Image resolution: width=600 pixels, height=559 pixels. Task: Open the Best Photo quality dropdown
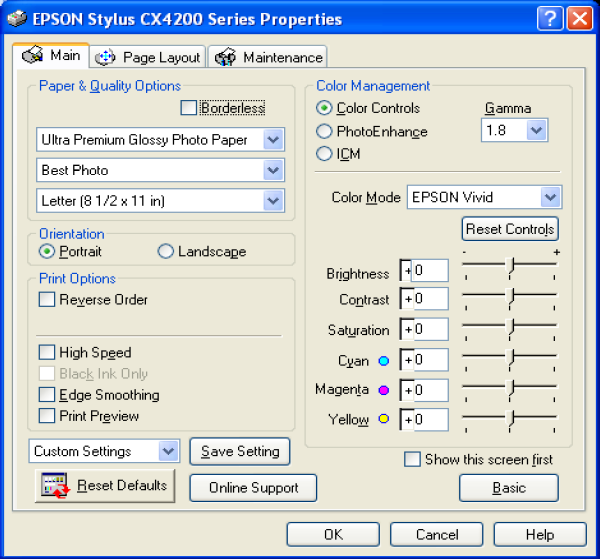(160, 170)
